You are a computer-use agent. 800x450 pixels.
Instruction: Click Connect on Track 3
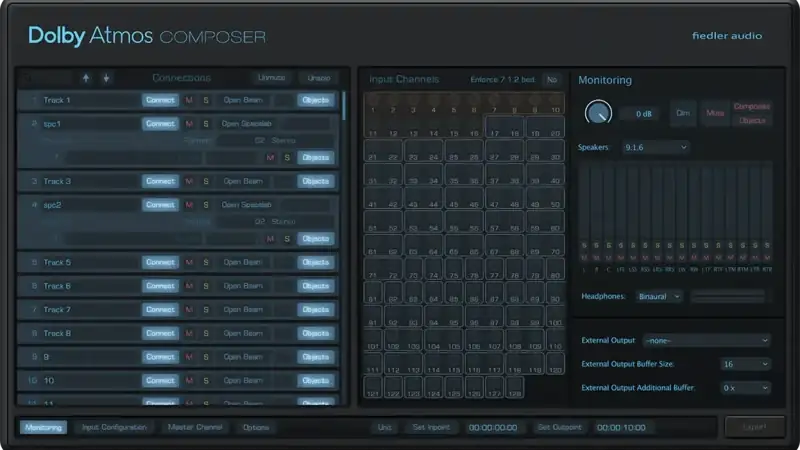pos(160,181)
